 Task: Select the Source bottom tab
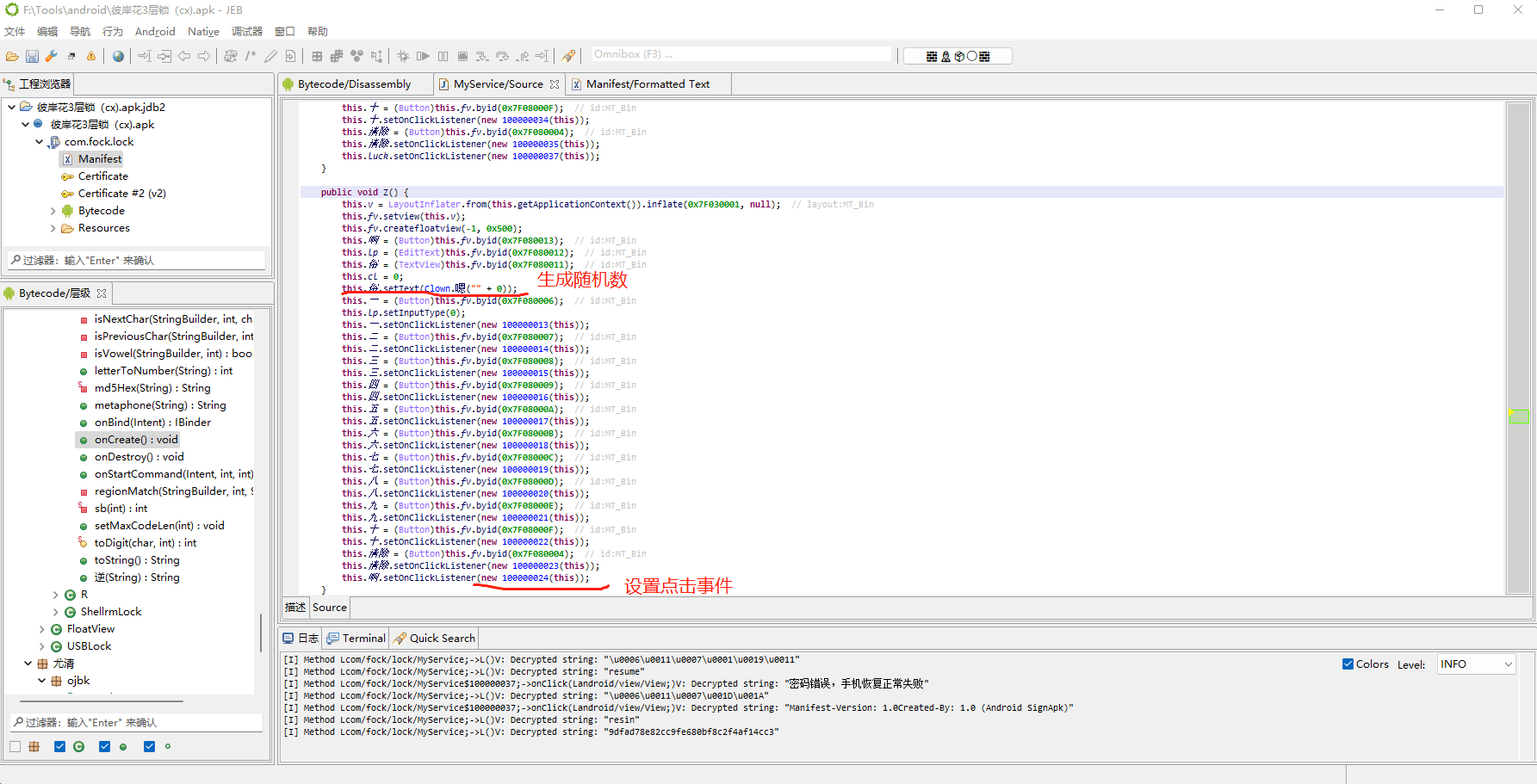pos(329,607)
